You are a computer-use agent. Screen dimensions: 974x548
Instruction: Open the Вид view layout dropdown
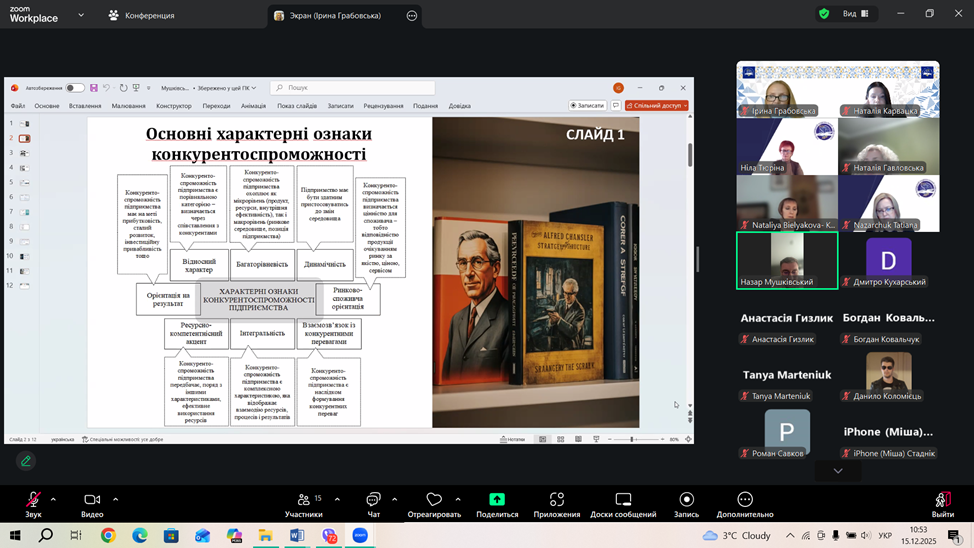coord(855,14)
